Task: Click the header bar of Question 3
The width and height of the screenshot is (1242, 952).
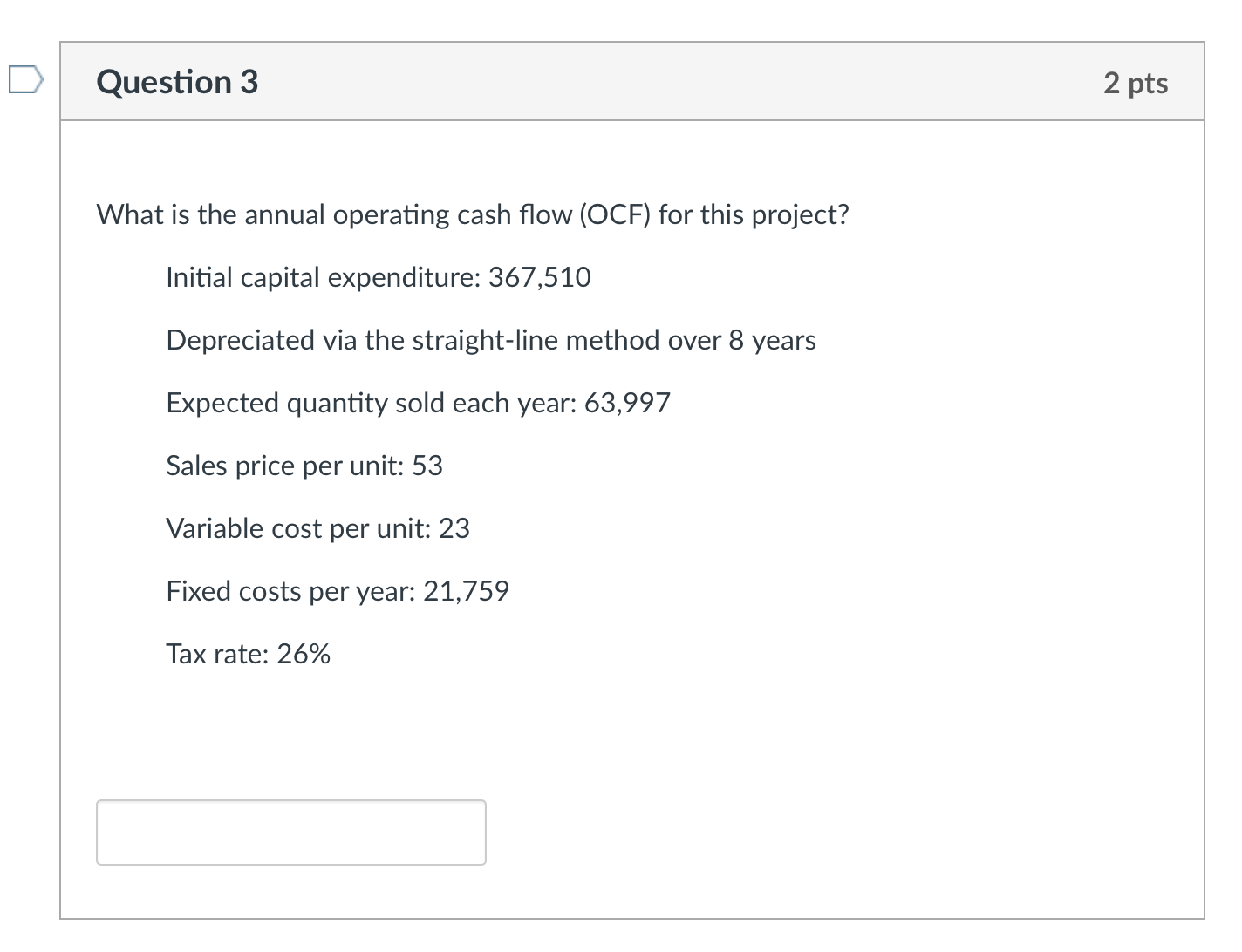Action: [628, 82]
